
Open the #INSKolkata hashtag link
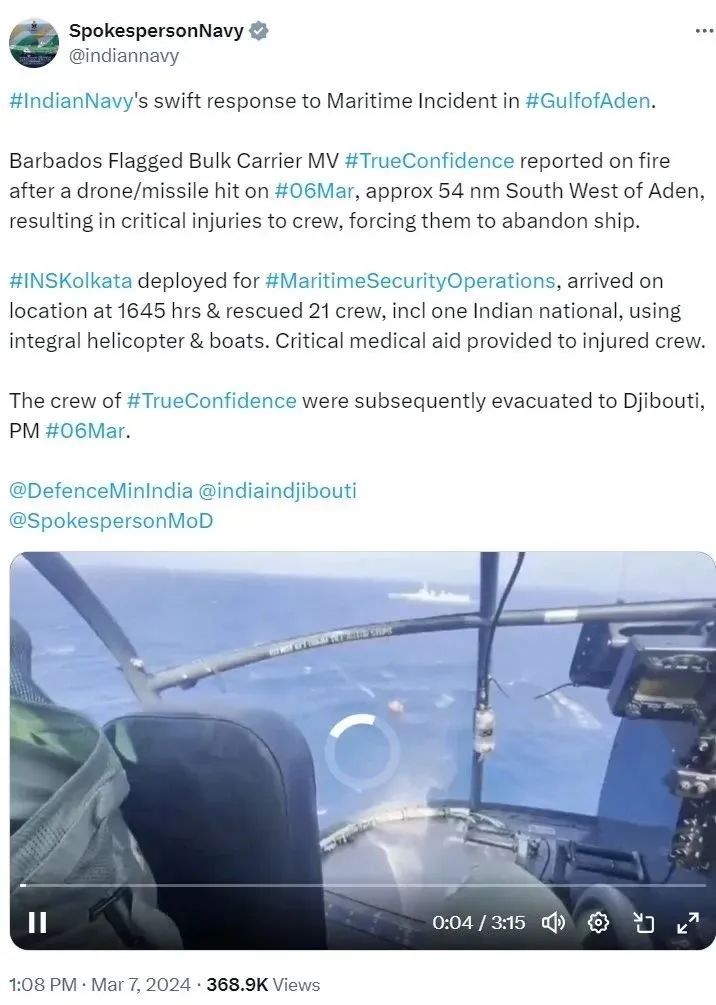click(71, 281)
